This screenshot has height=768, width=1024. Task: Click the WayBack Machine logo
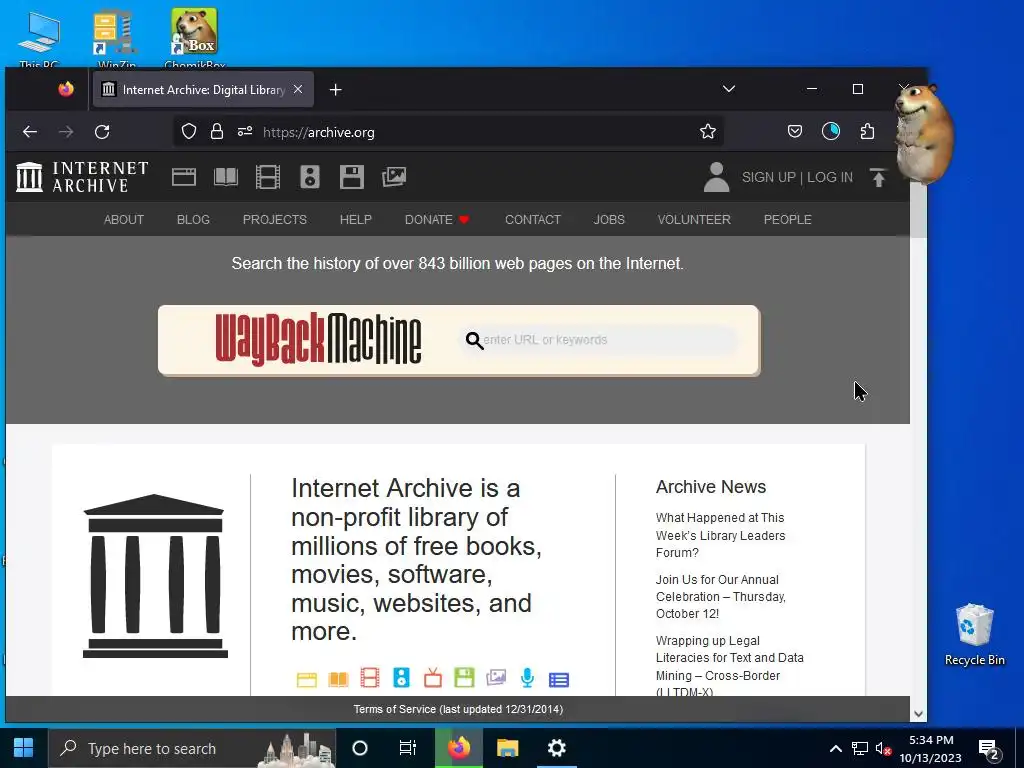click(319, 340)
